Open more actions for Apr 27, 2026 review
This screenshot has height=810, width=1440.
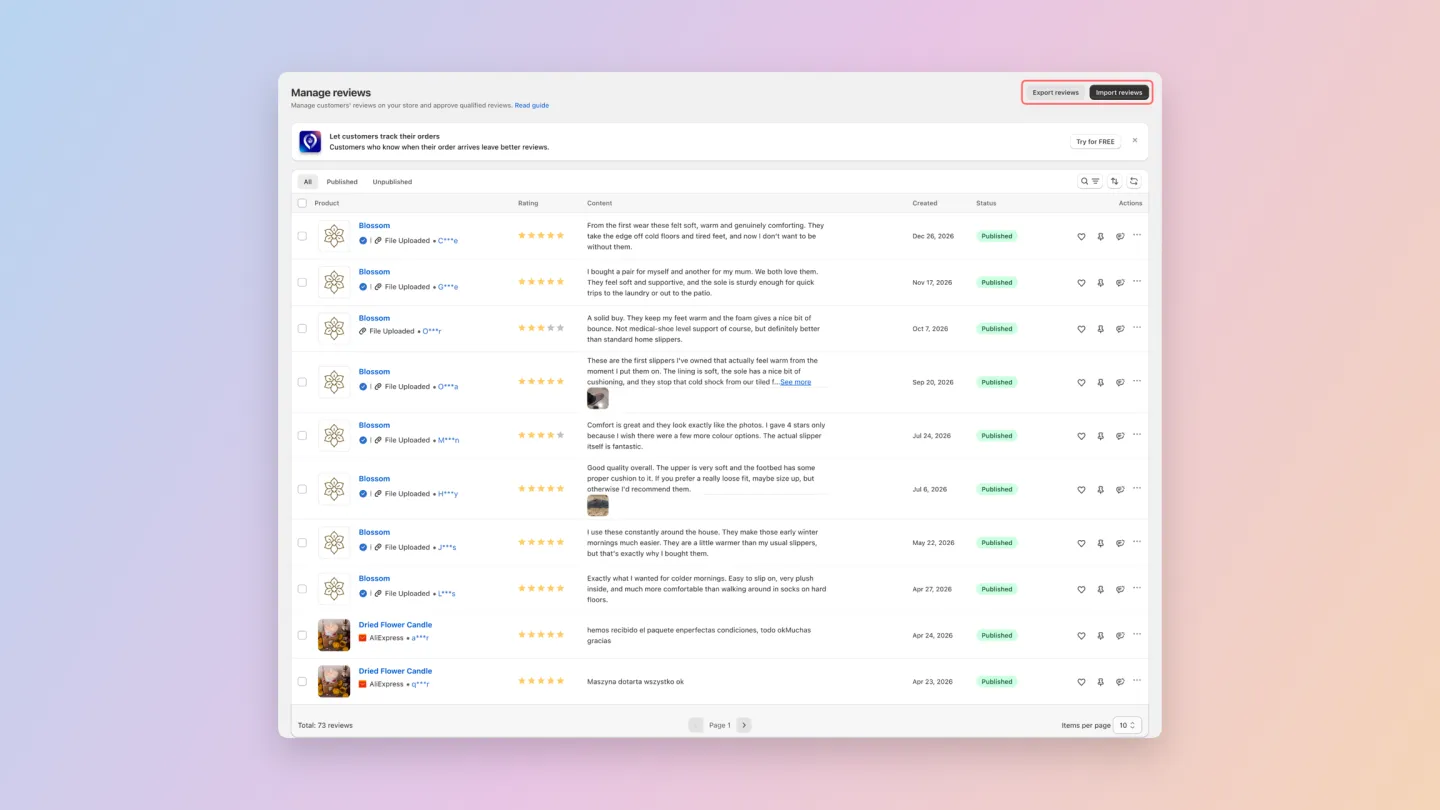[x=1137, y=589]
